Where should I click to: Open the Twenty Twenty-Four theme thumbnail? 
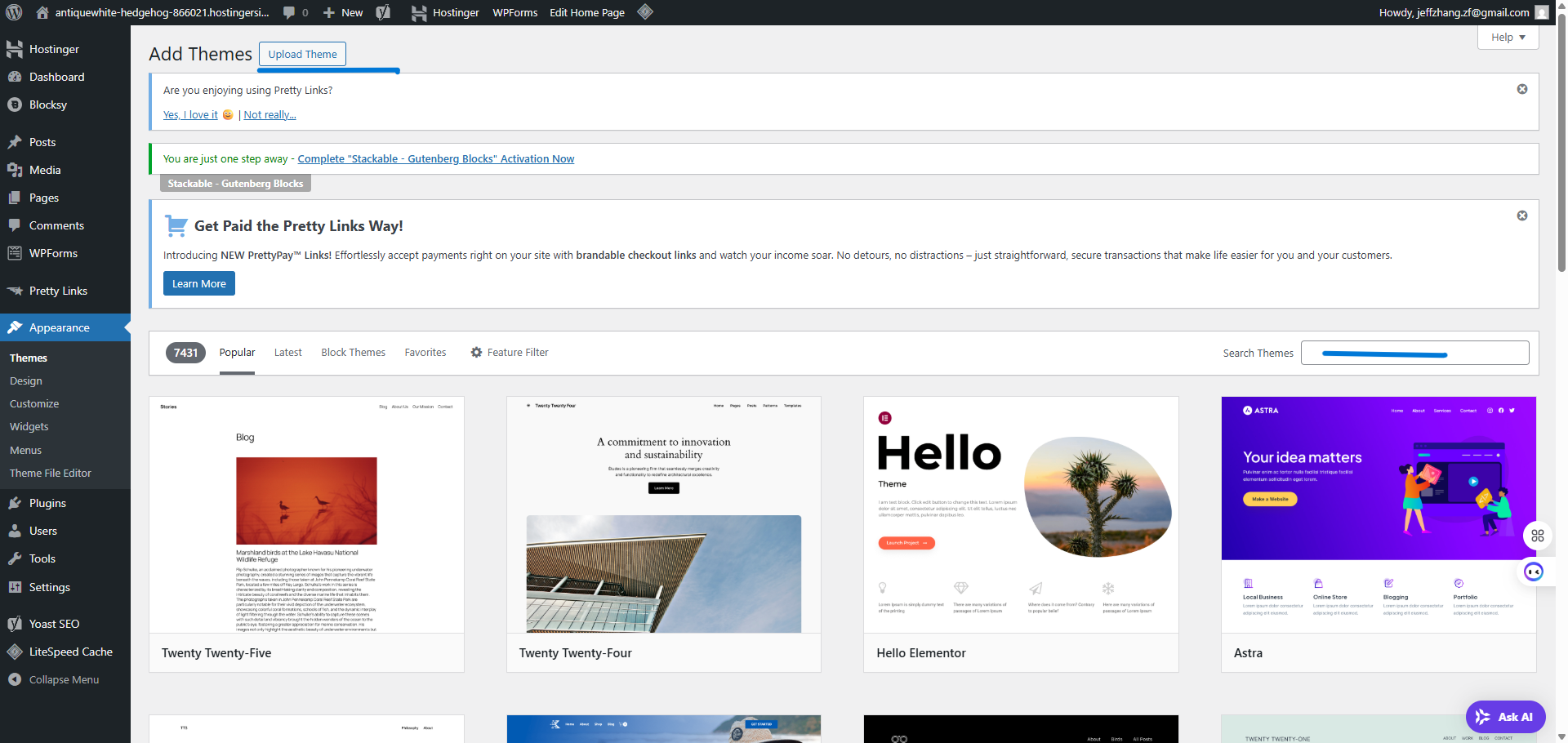664,514
